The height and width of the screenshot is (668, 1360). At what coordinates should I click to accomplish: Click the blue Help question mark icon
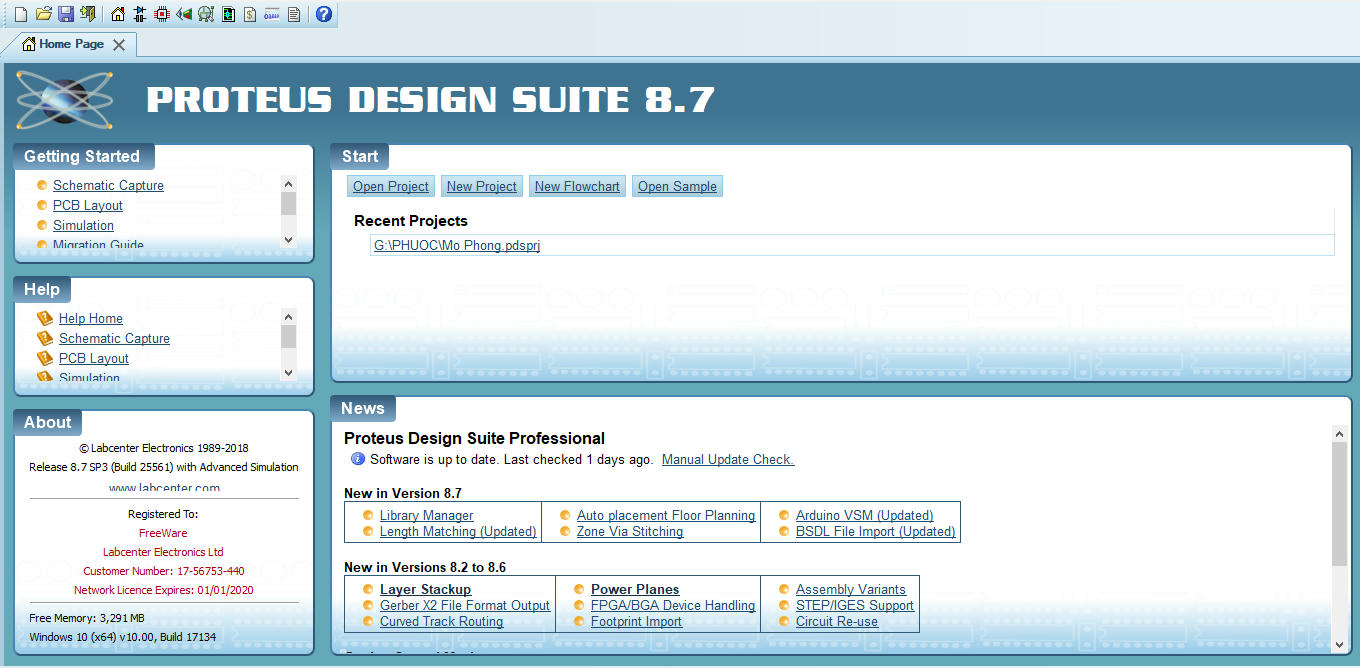coord(323,14)
